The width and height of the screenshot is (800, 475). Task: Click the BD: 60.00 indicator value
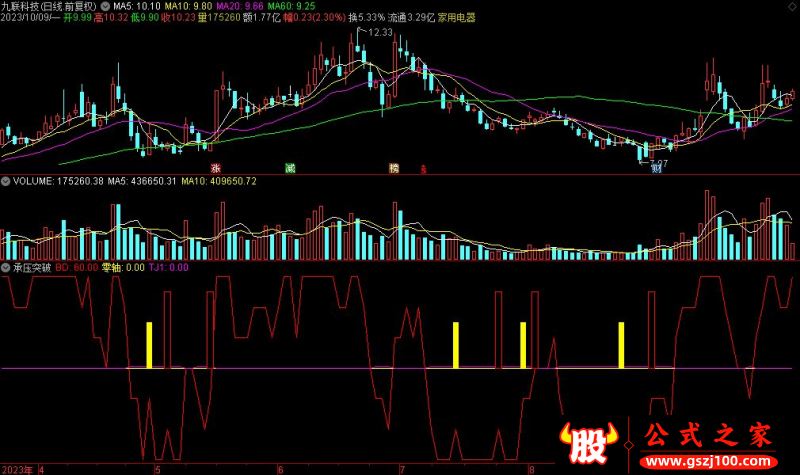(77, 267)
